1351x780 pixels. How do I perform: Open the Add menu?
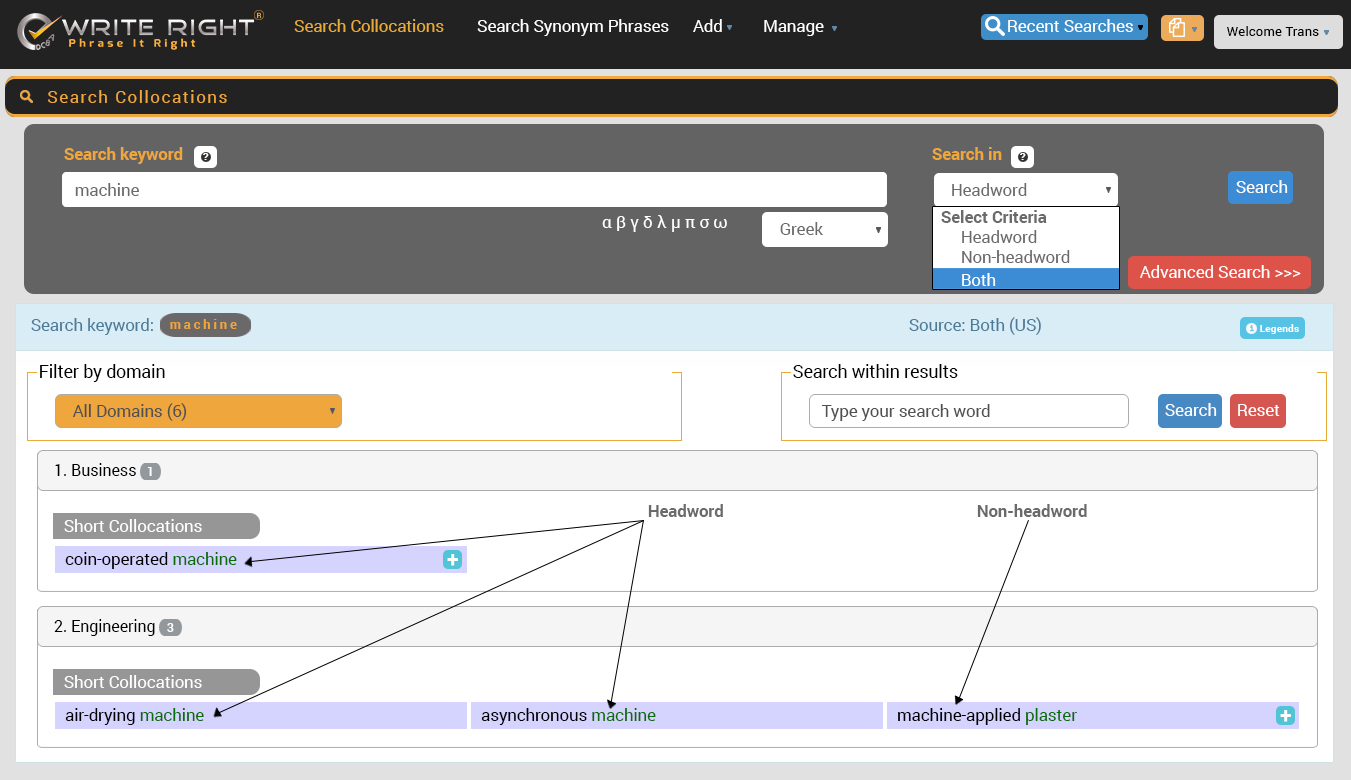pos(712,27)
